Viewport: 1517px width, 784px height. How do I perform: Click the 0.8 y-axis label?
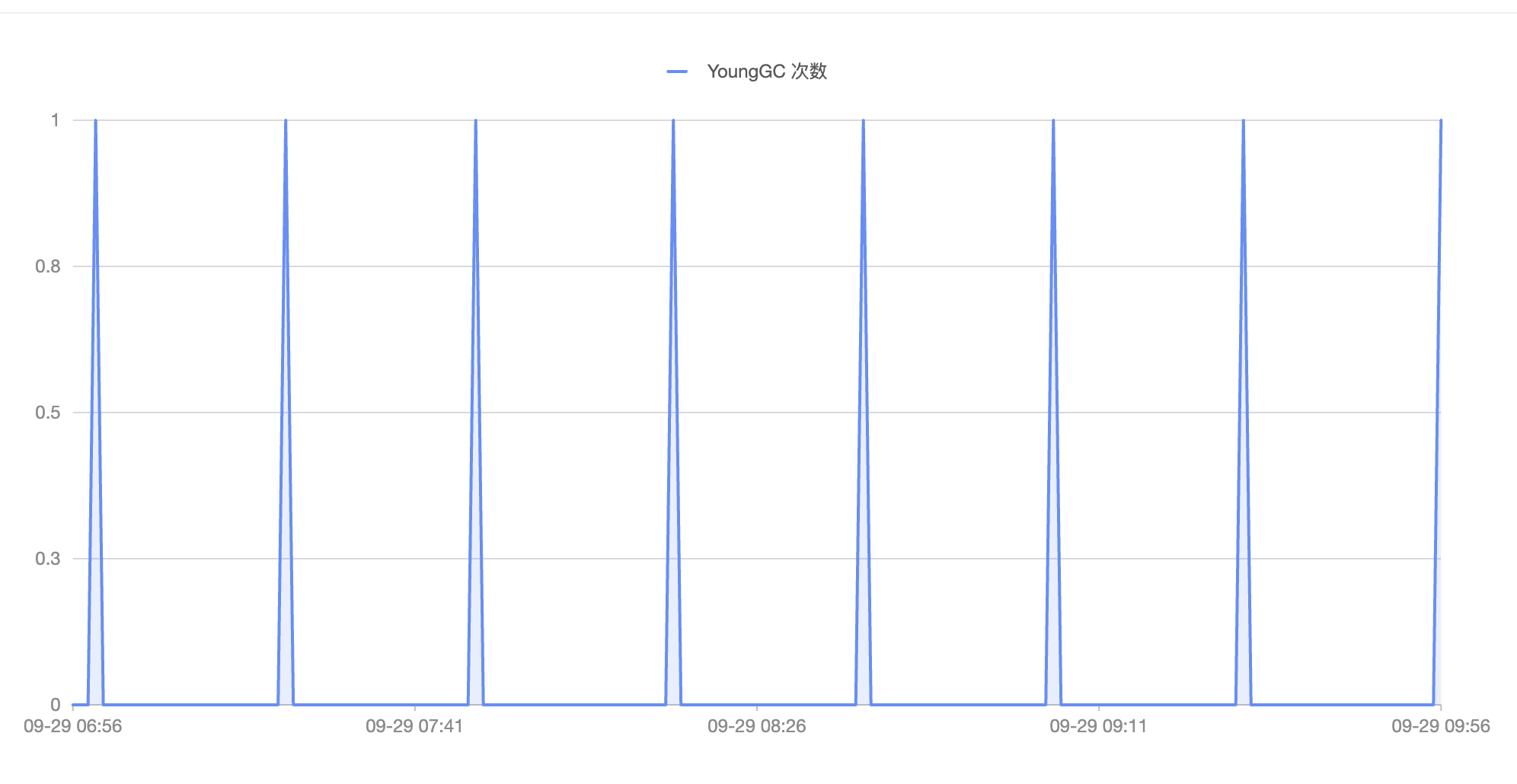tap(48, 266)
